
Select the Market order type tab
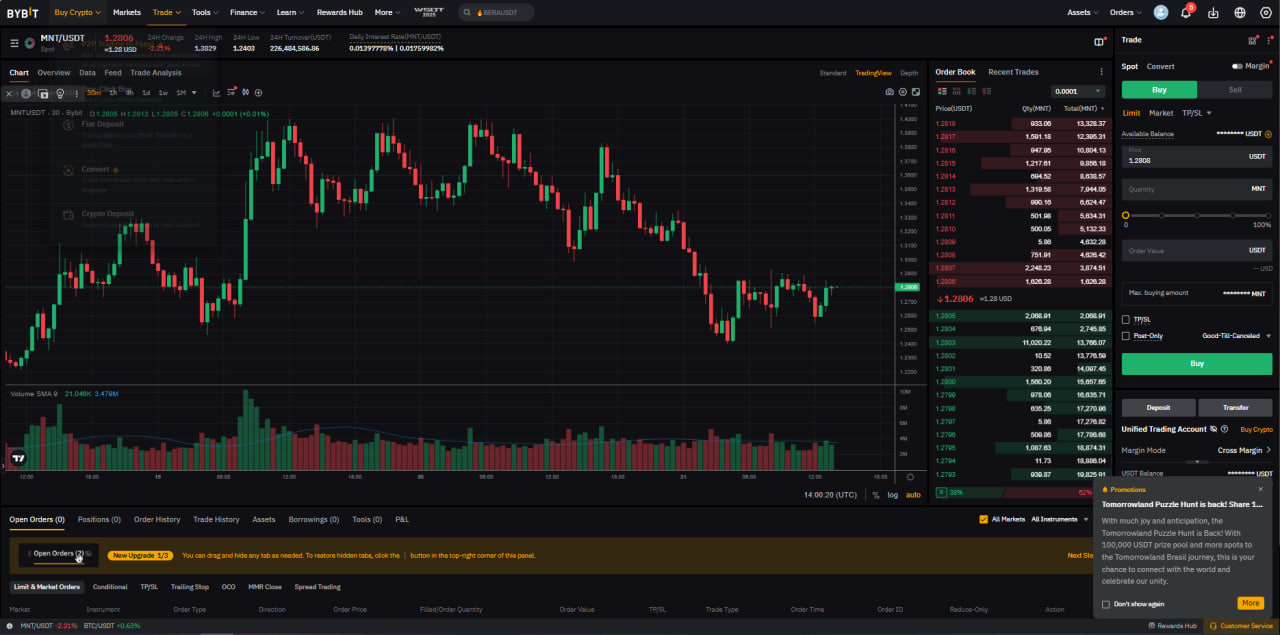point(1161,113)
